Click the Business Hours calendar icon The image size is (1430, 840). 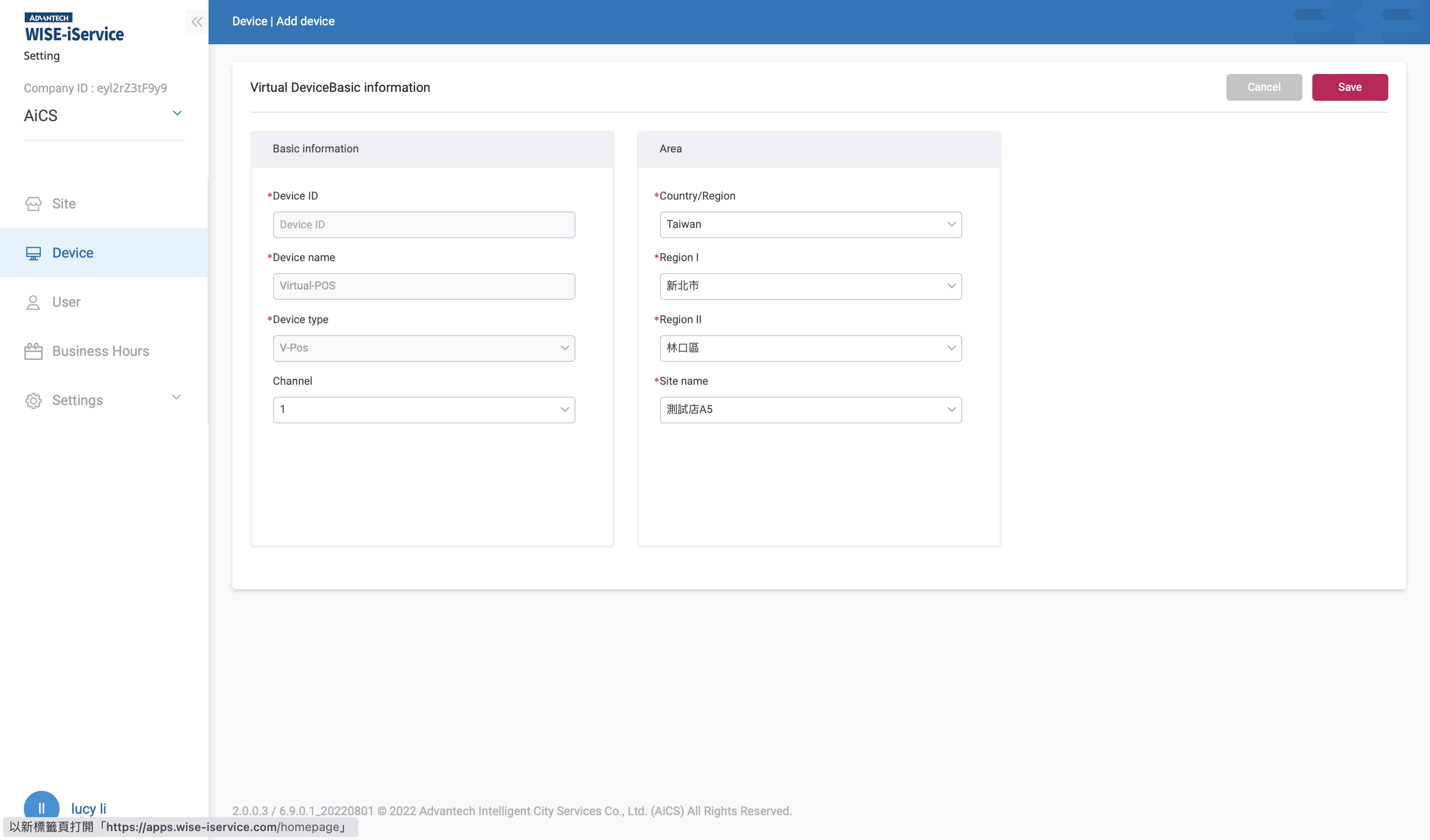pyautogui.click(x=33, y=351)
